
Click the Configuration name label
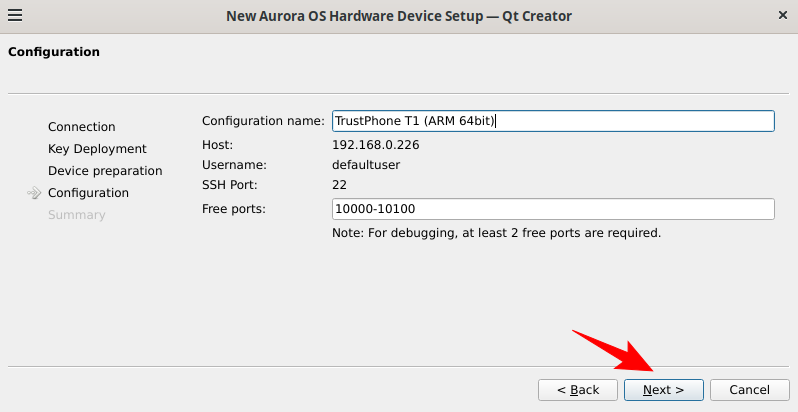[263, 121]
